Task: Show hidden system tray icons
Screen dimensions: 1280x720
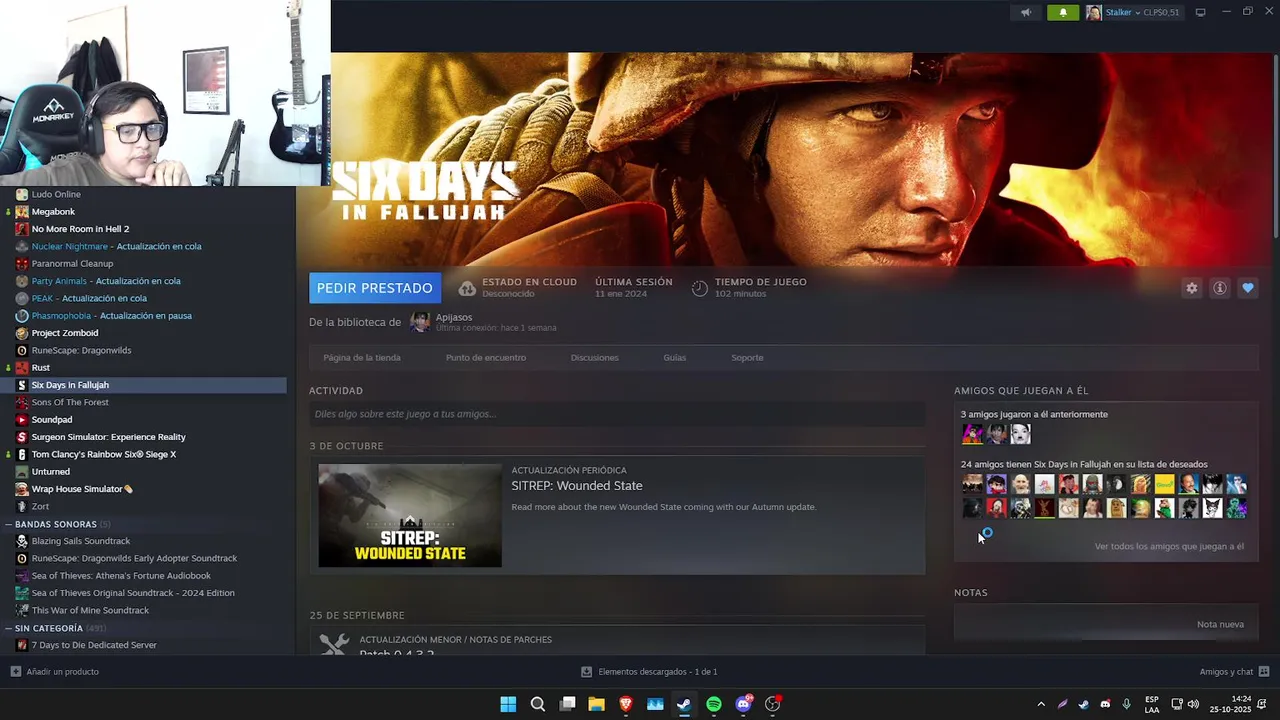Action: pos(1040,704)
